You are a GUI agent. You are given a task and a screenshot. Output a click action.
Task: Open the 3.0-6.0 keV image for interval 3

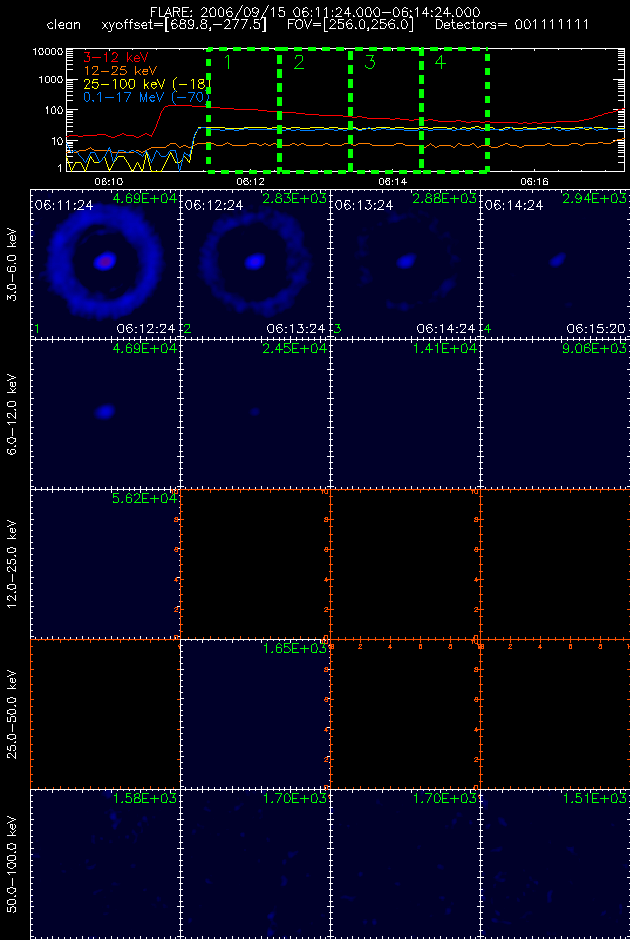click(x=405, y=264)
